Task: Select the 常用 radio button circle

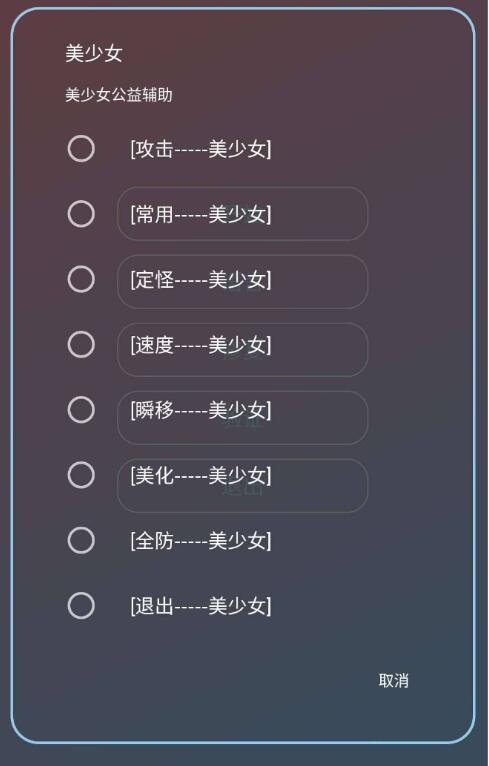Action: pyautogui.click(x=81, y=214)
